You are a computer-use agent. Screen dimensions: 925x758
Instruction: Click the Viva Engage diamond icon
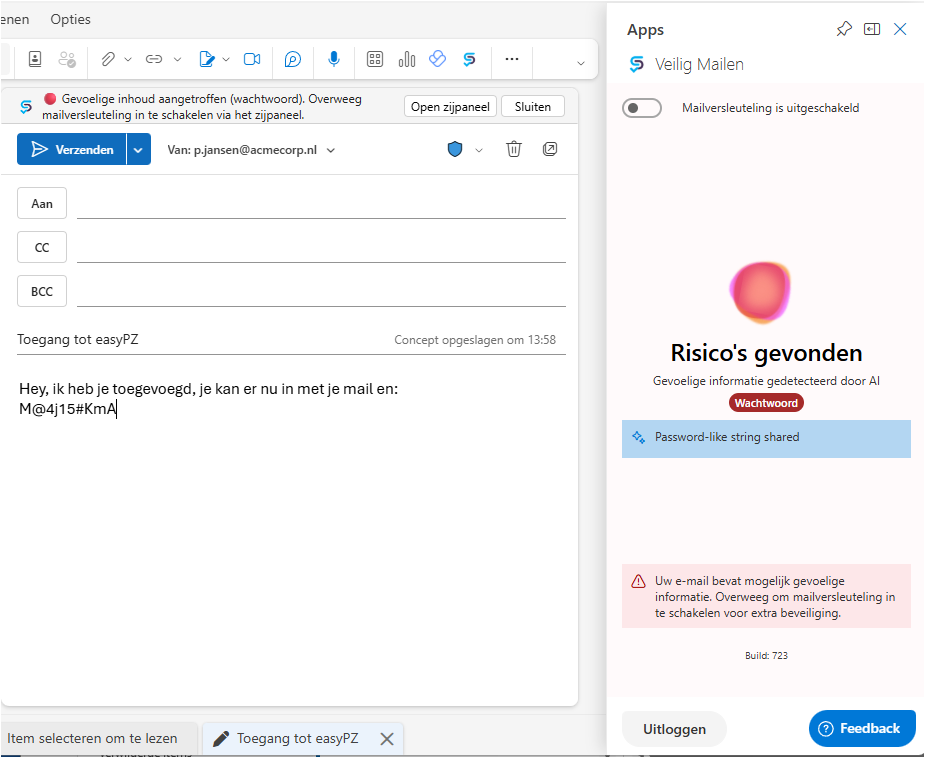pos(437,58)
